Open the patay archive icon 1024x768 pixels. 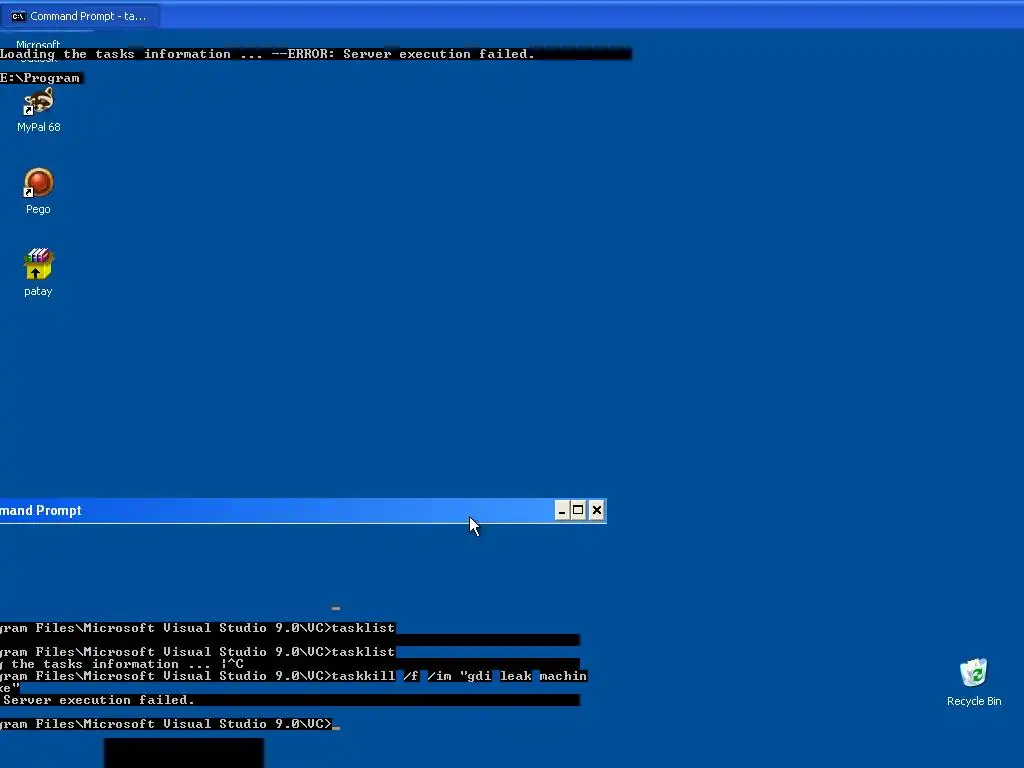click(39, 273)
